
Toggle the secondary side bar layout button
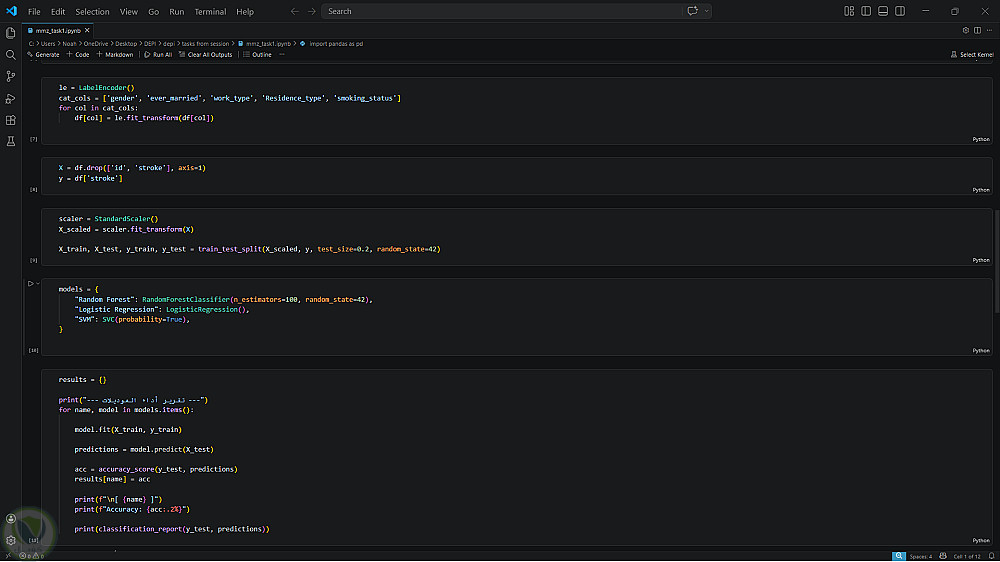(897, 11)
